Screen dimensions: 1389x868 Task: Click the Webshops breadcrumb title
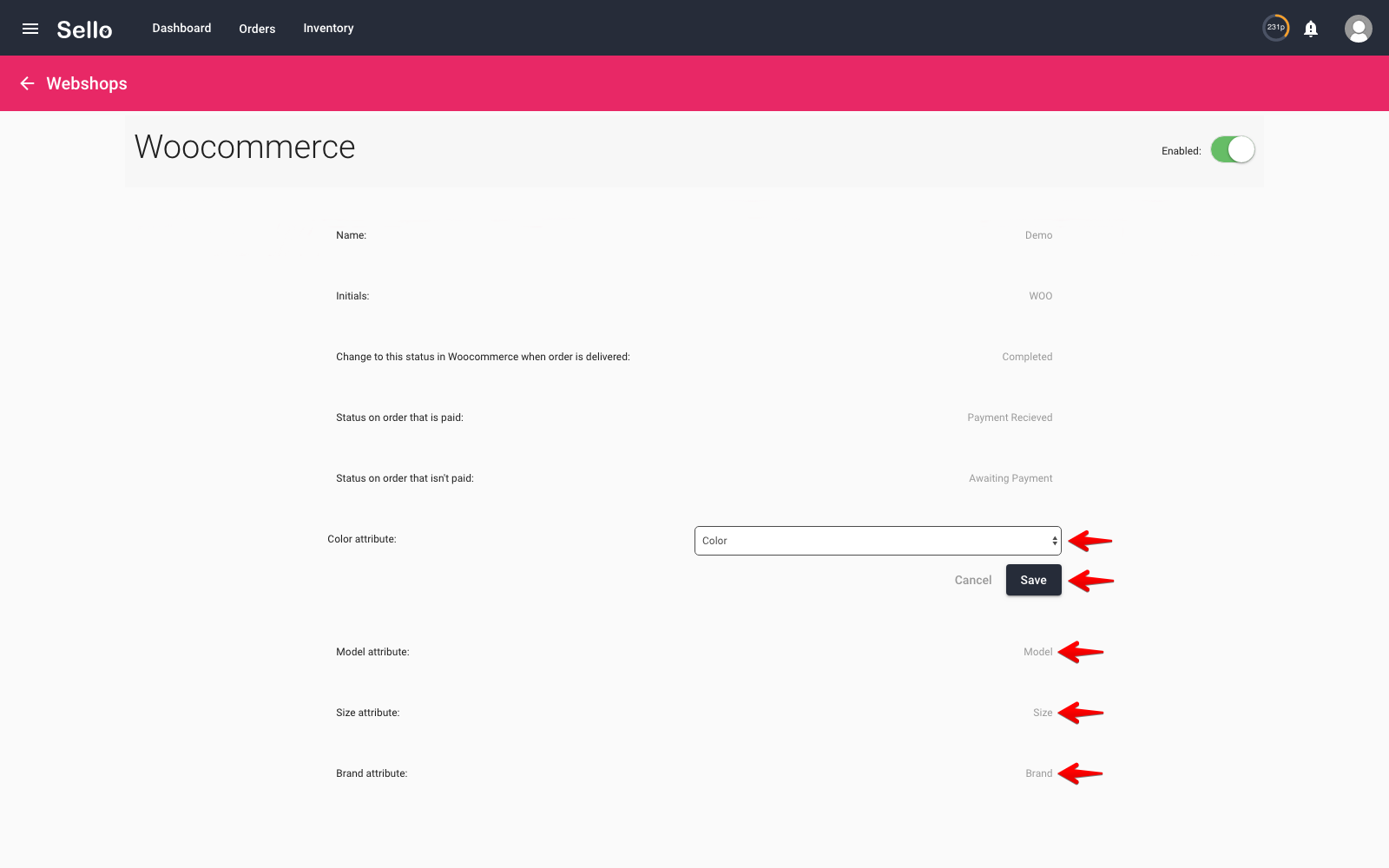87,83
